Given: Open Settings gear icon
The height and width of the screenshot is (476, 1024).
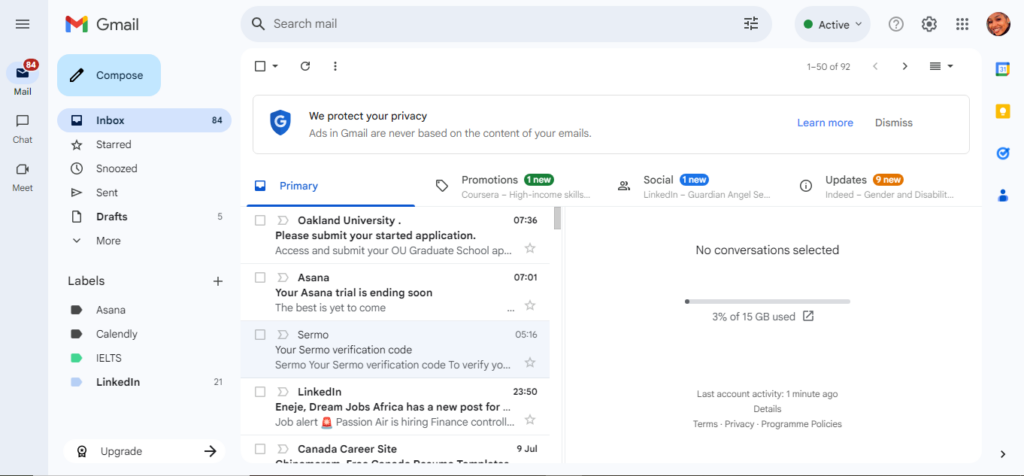Looking at the screenshot, I should 929,24.
